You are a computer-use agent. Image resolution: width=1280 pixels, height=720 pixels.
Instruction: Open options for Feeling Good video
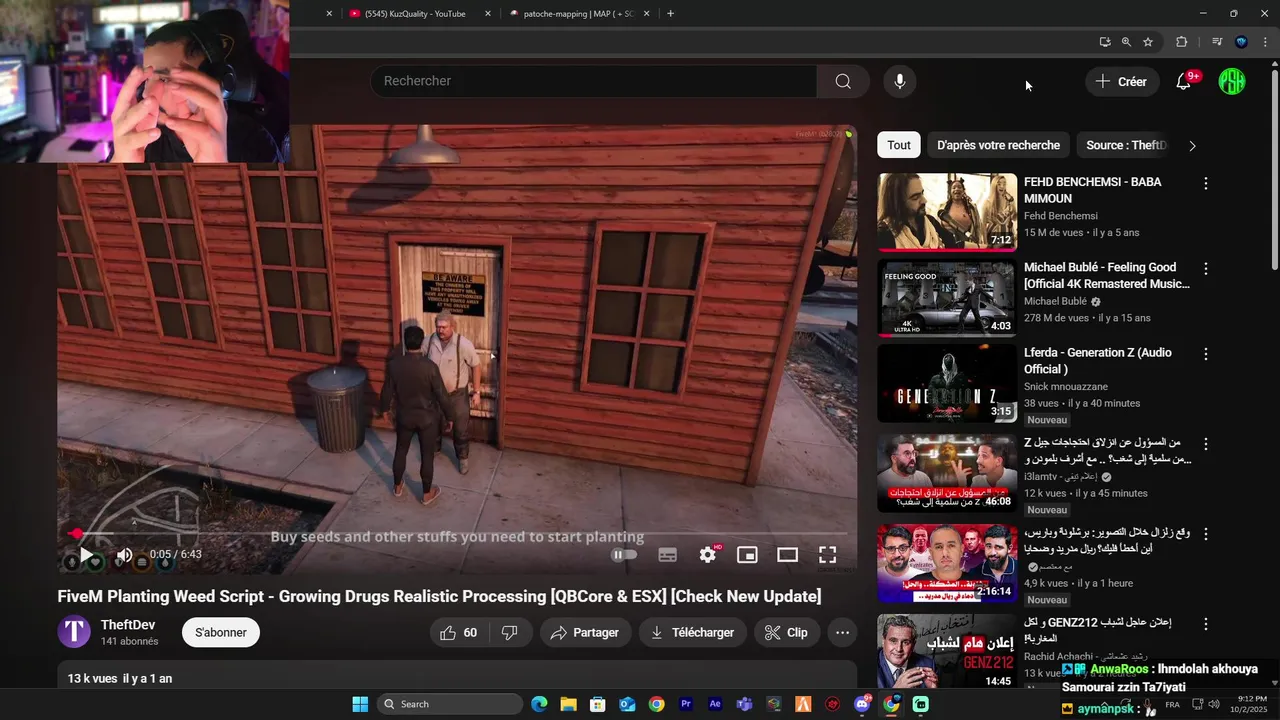[1206, 269]
